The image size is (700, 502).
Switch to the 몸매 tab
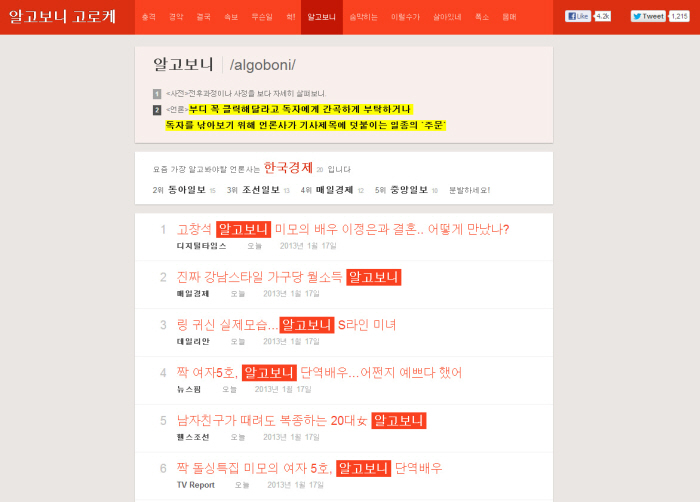tap(509, 17)
